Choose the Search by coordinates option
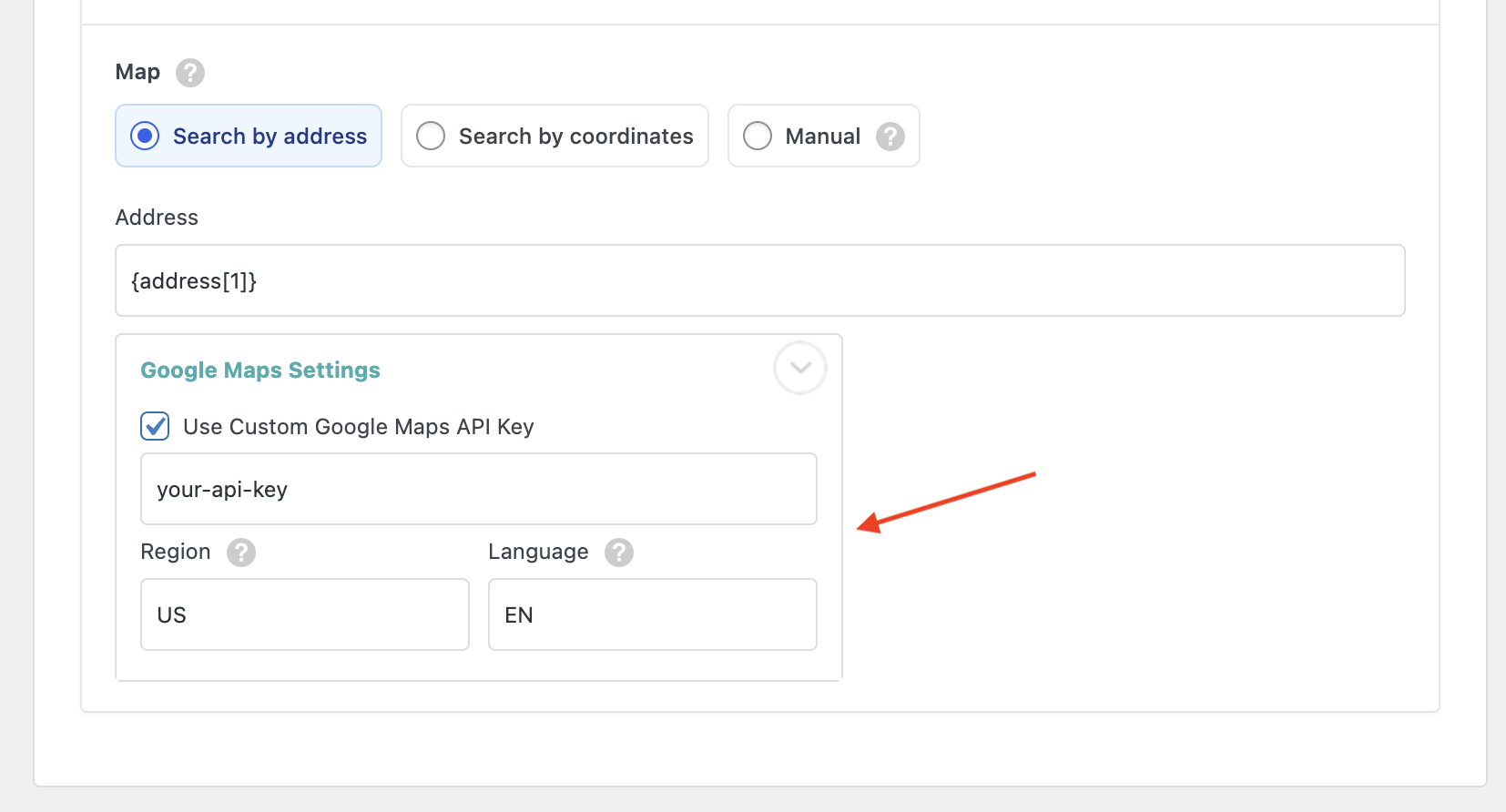The image size is (1506, 812). pos(431,137)
